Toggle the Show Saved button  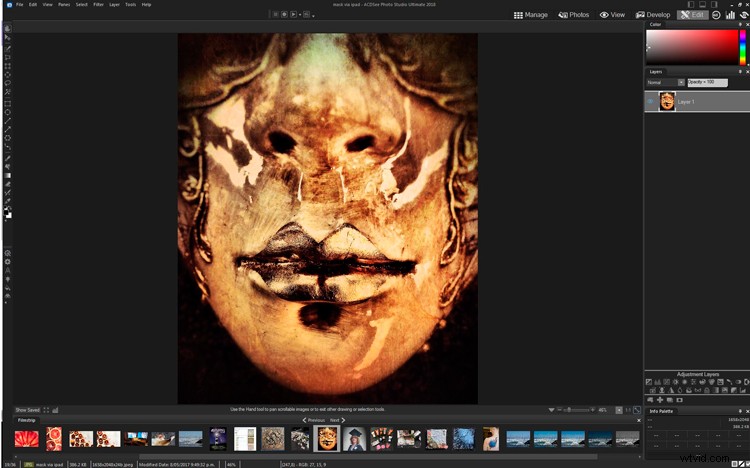coord(28,410)
